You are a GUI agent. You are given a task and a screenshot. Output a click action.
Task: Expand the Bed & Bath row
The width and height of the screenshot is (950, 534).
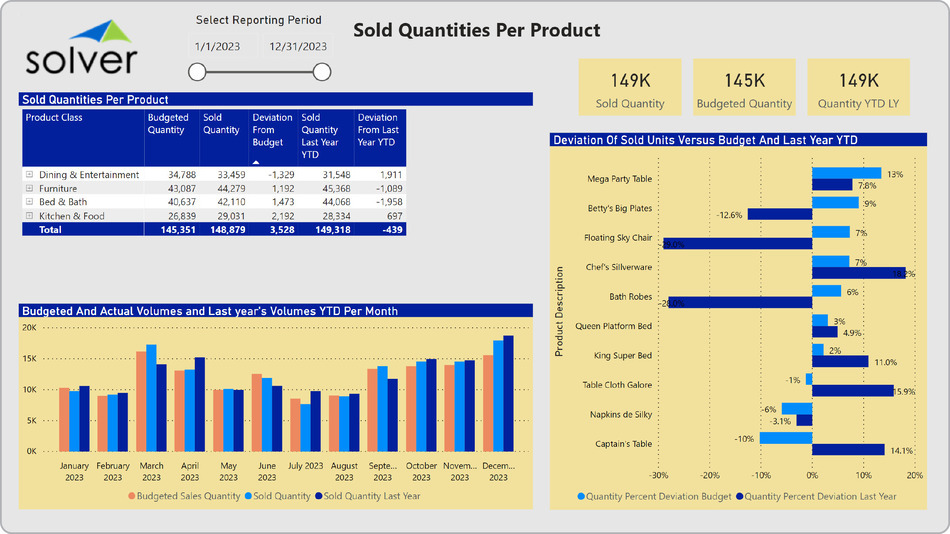pos(29,202)
